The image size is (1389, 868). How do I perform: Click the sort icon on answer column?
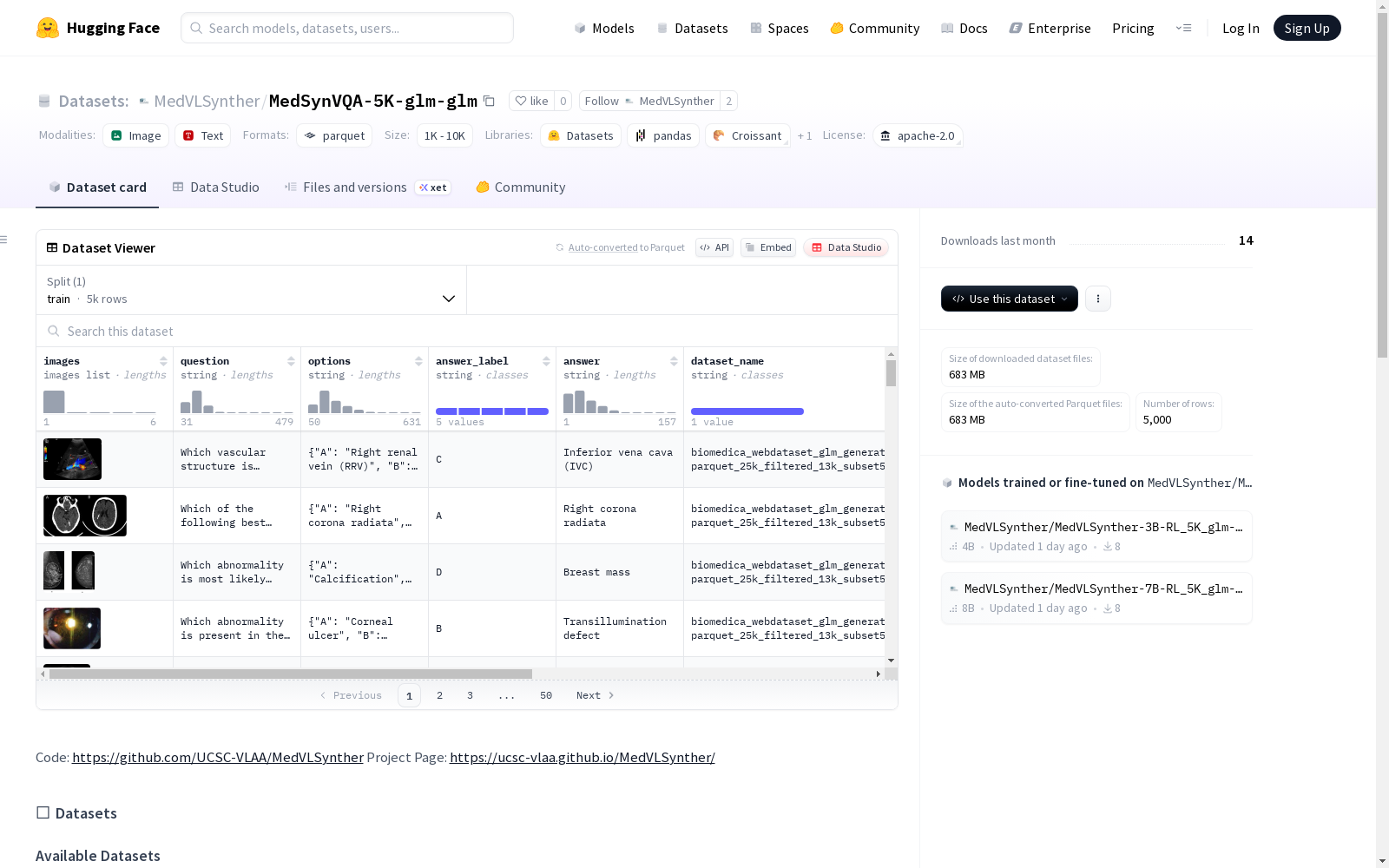[674, 361]
